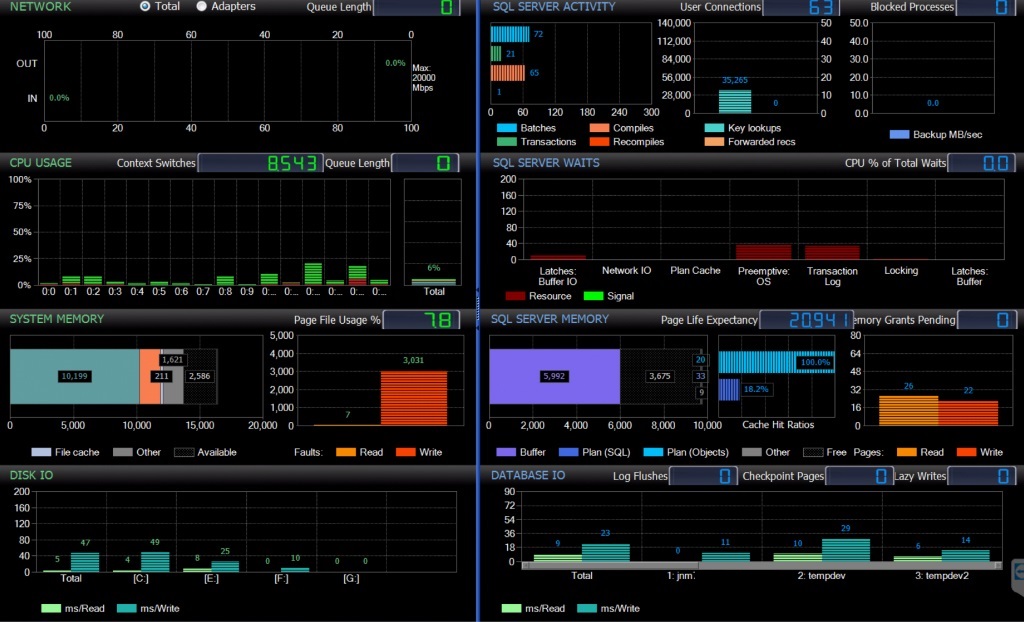Click the Context Switches counter value
1024x622 pixels.
click(x=259, y=163)
